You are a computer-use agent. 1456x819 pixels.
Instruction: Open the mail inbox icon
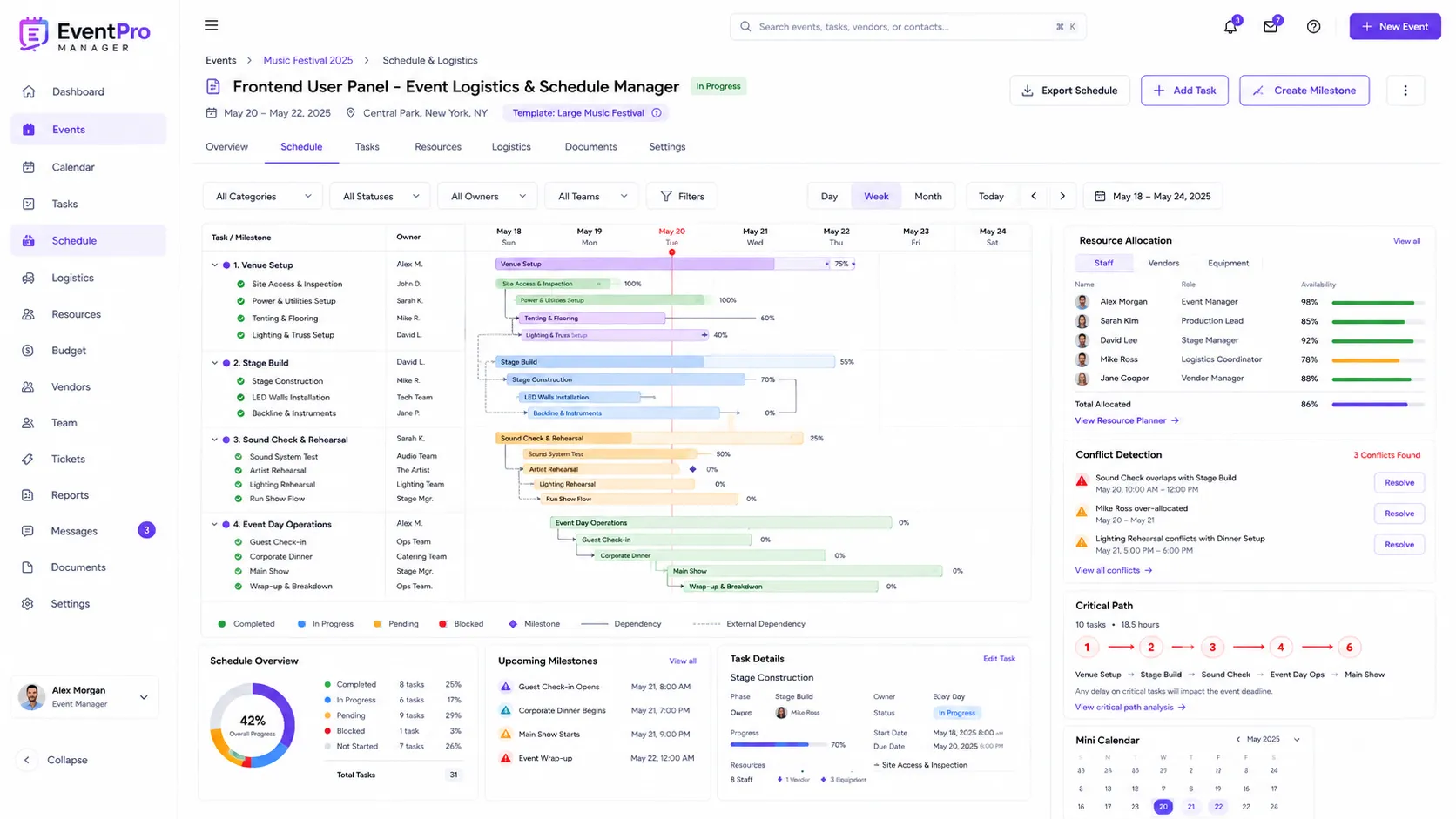[1271, 27]
